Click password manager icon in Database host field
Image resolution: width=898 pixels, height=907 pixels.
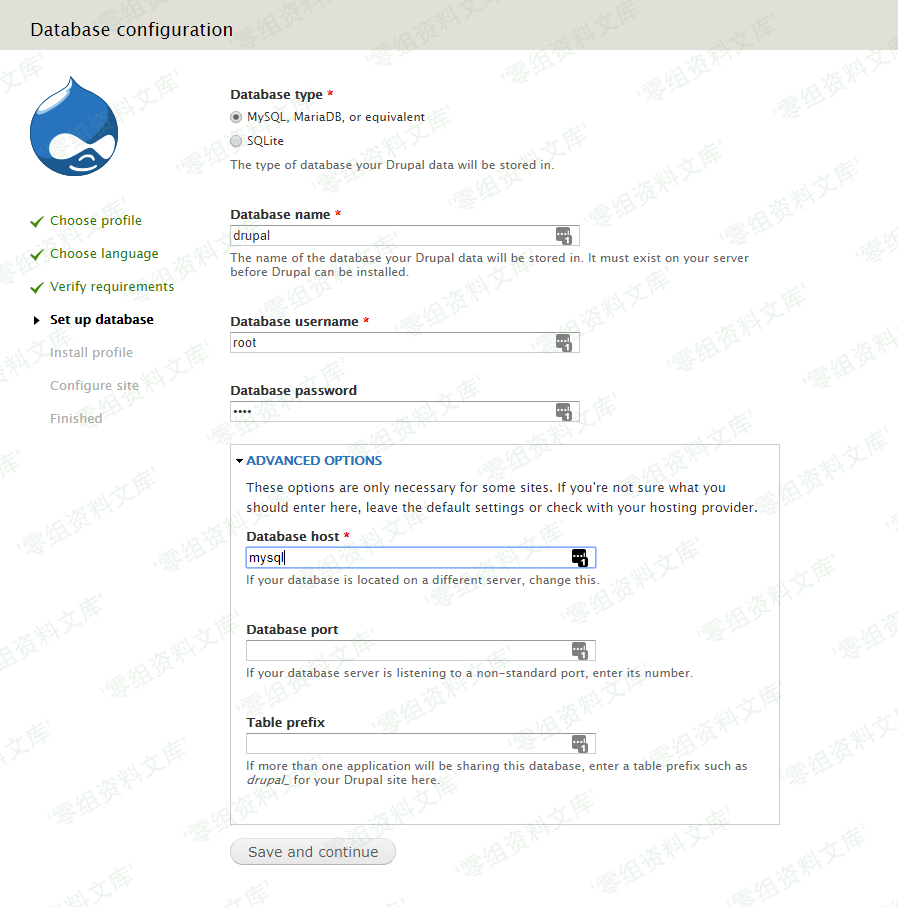[580, 558]
